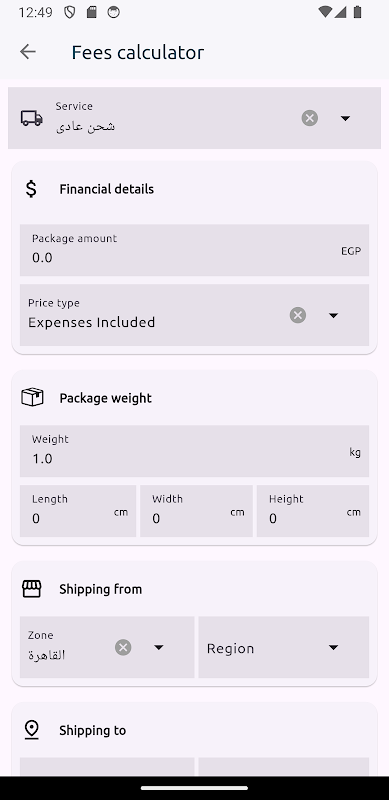Expand the Shipping from Zone dropdown
The image size is (389, 800).
pyautogui.click(x=159, y=647)
